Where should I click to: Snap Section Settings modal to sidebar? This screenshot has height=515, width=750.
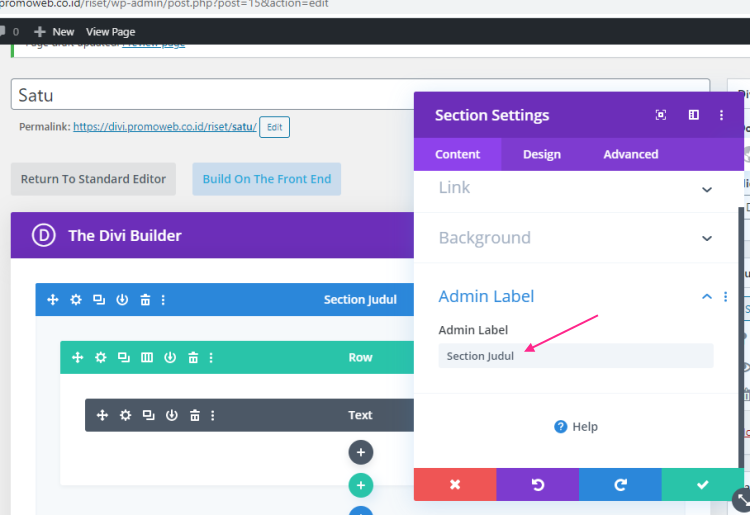tap(694, 115)
